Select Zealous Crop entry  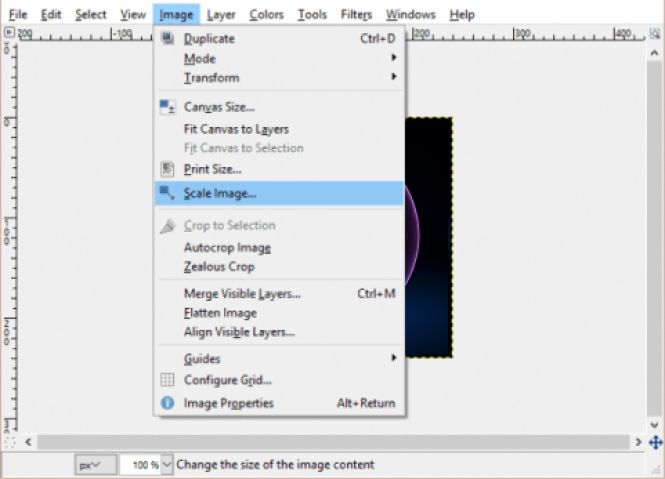click(x=279, y=267)
